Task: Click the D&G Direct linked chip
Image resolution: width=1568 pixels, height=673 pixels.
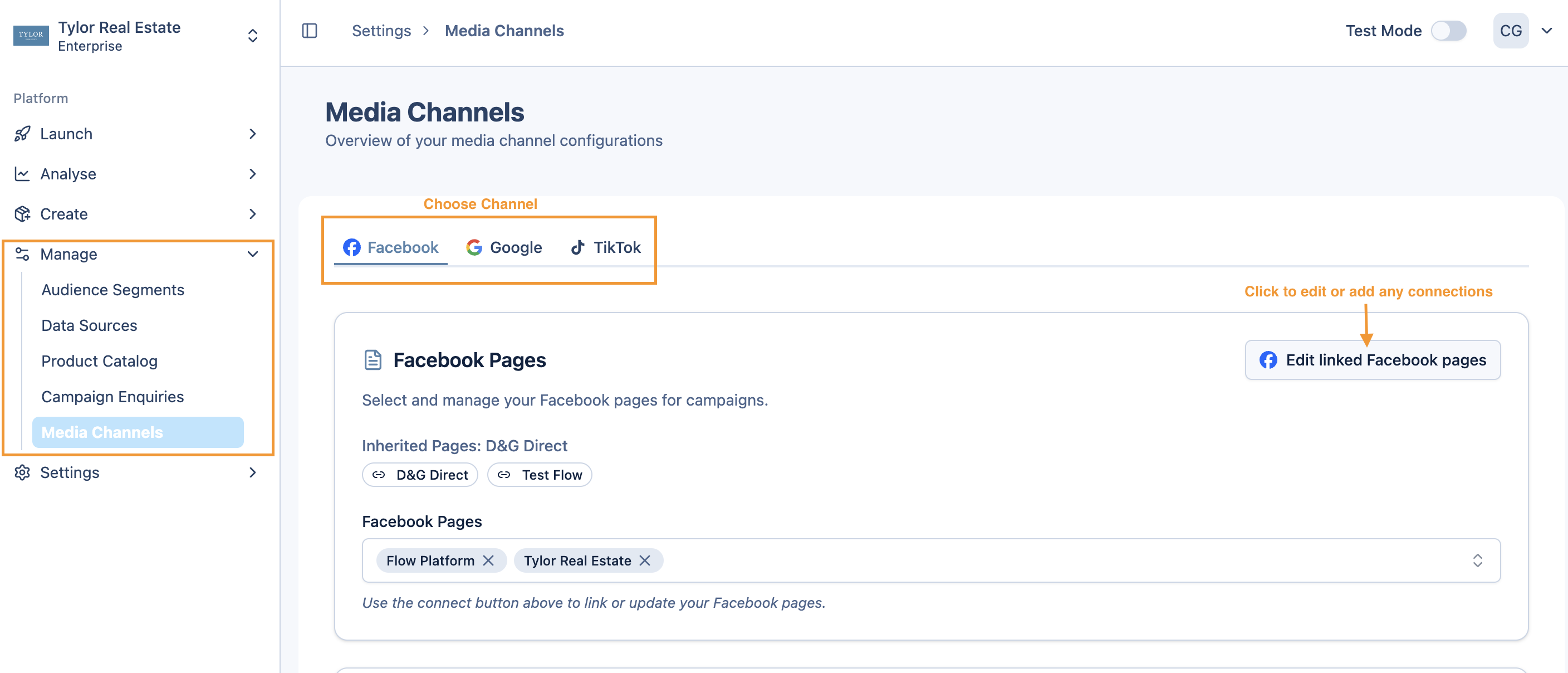Action: (x=420, y=475)
